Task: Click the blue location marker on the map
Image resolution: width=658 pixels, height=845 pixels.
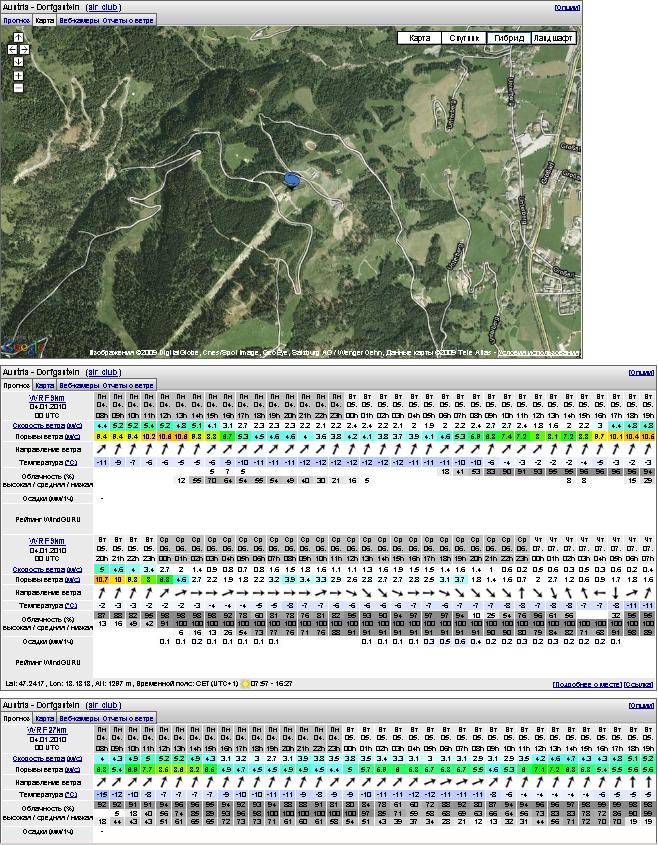Action: (292, 179)
